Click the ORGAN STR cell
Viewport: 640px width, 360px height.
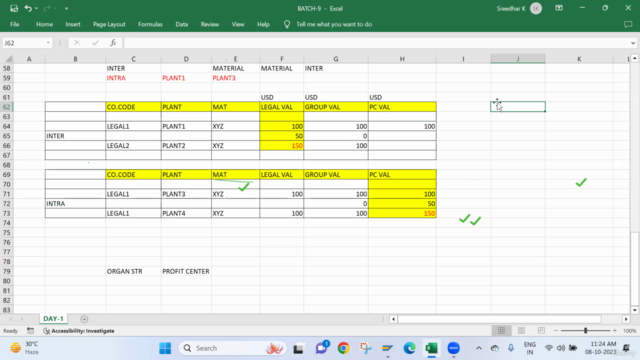(x=133, y=271)
